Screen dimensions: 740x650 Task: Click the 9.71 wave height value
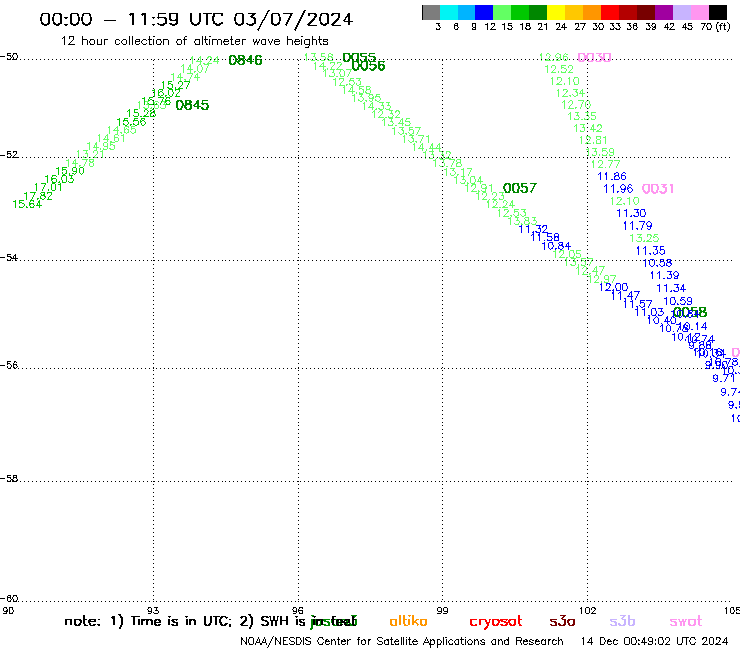tap(723, 378)
